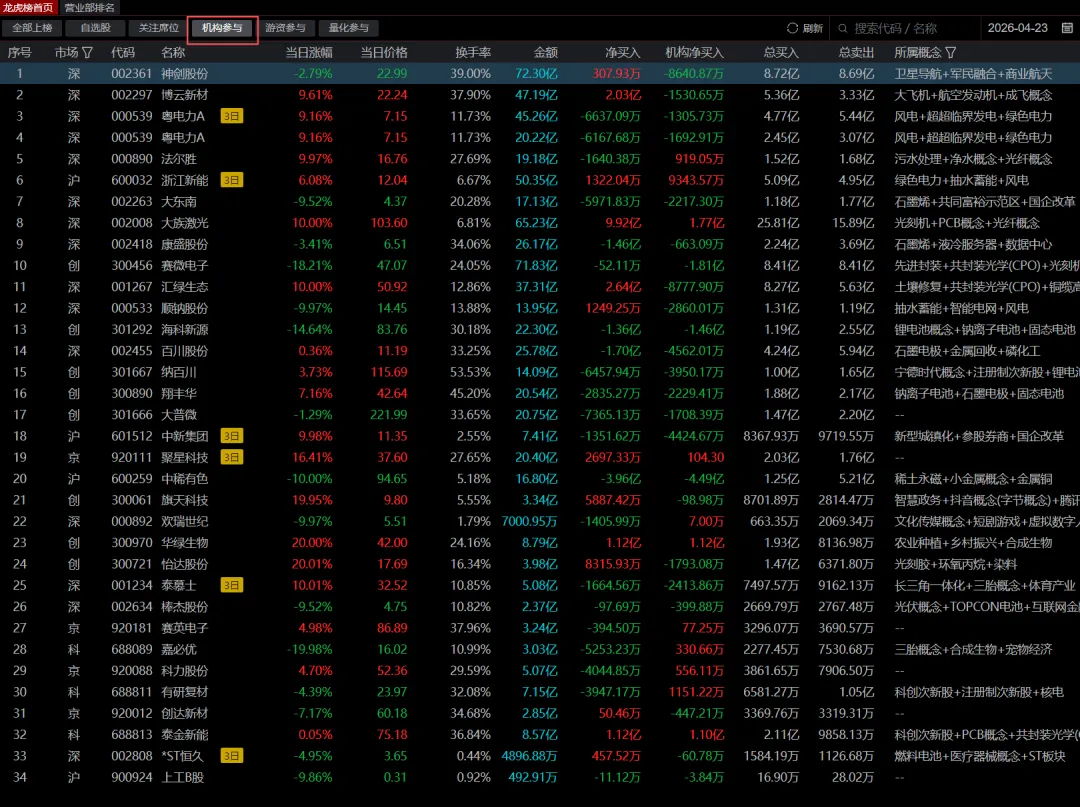
Task: Click stock name 科力股份
Action: [185, 671]
